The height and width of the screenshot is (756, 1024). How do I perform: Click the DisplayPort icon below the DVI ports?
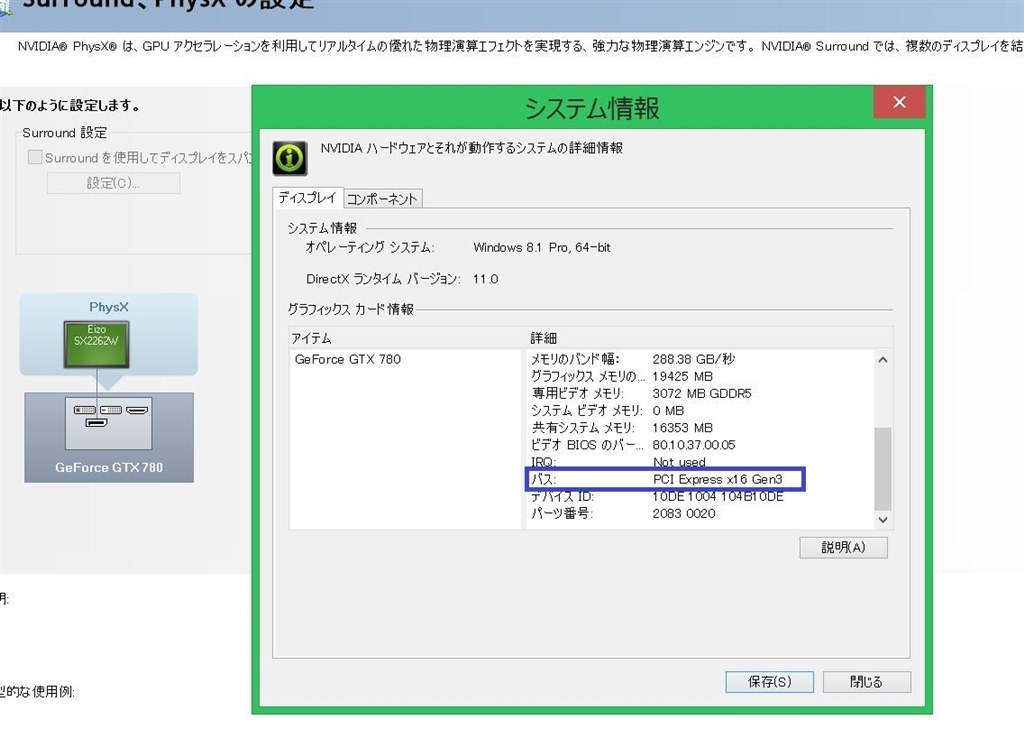click(x=97, y=423)
